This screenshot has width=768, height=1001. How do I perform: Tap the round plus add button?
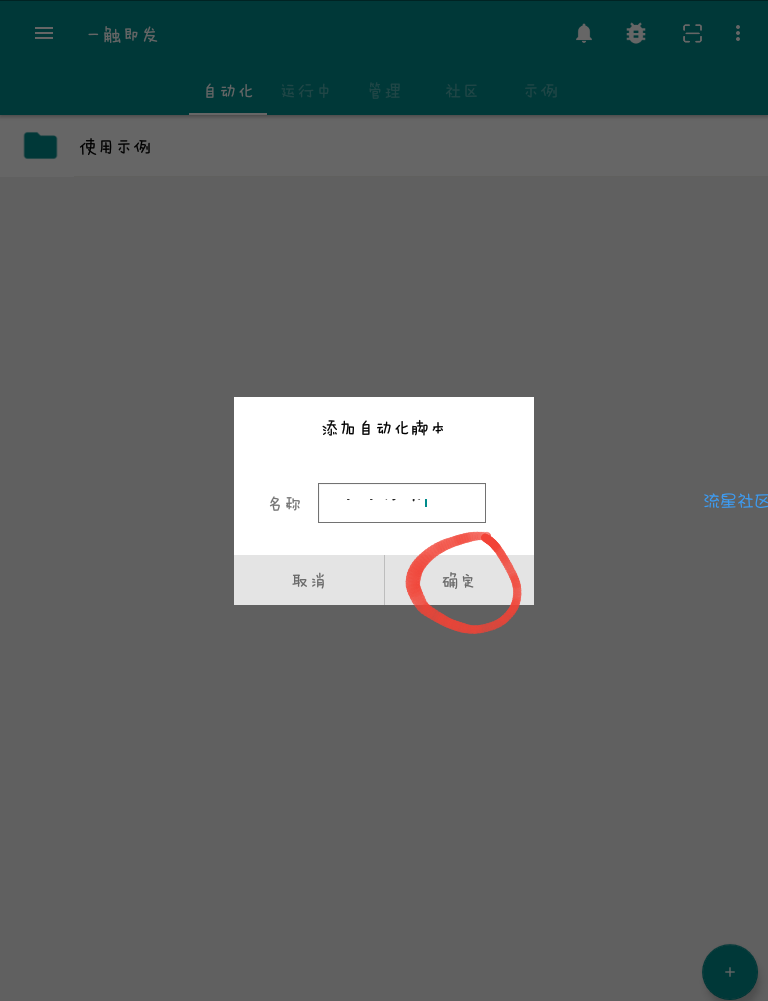730,972
